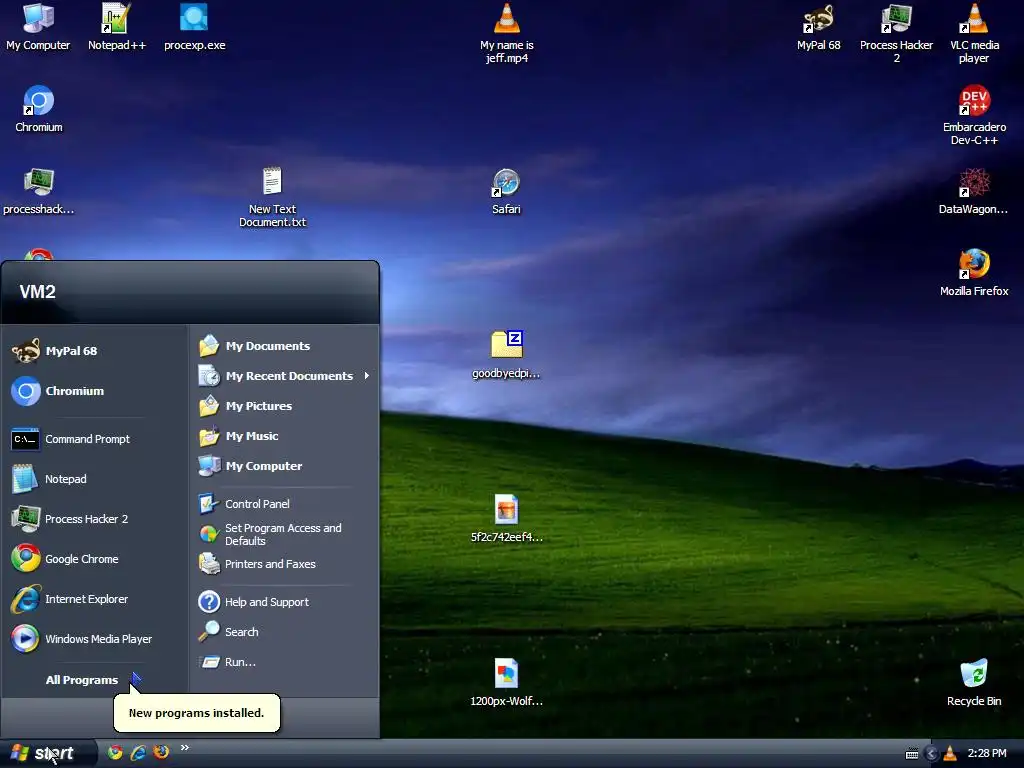Open My Pictures in Start menu
The image size is (1024, 768).
coord(285,406)
